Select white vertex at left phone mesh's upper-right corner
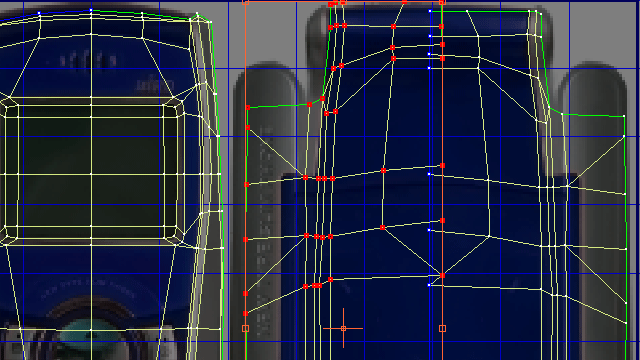640x360 pixels. click(x=197, y=14)
